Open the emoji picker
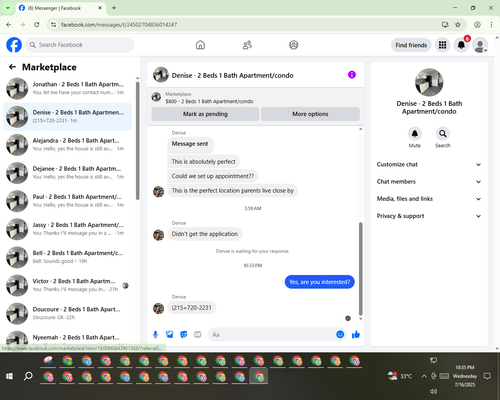This screenshot has width=500, height=400. [340, 334]
